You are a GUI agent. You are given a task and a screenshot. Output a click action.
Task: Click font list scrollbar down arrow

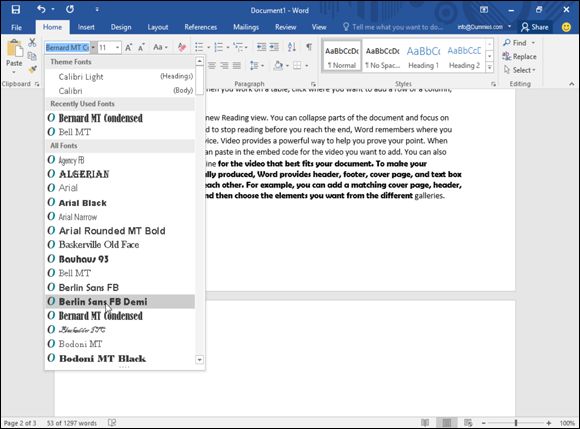tap(199, 359)
